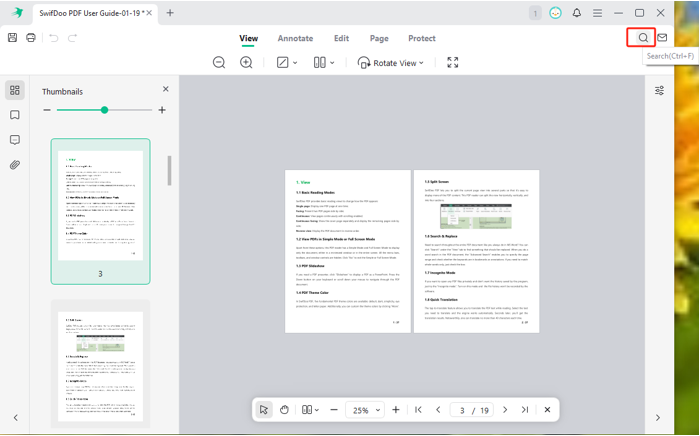Open the 25% zoom level dropdown

(x=364, y=410)
